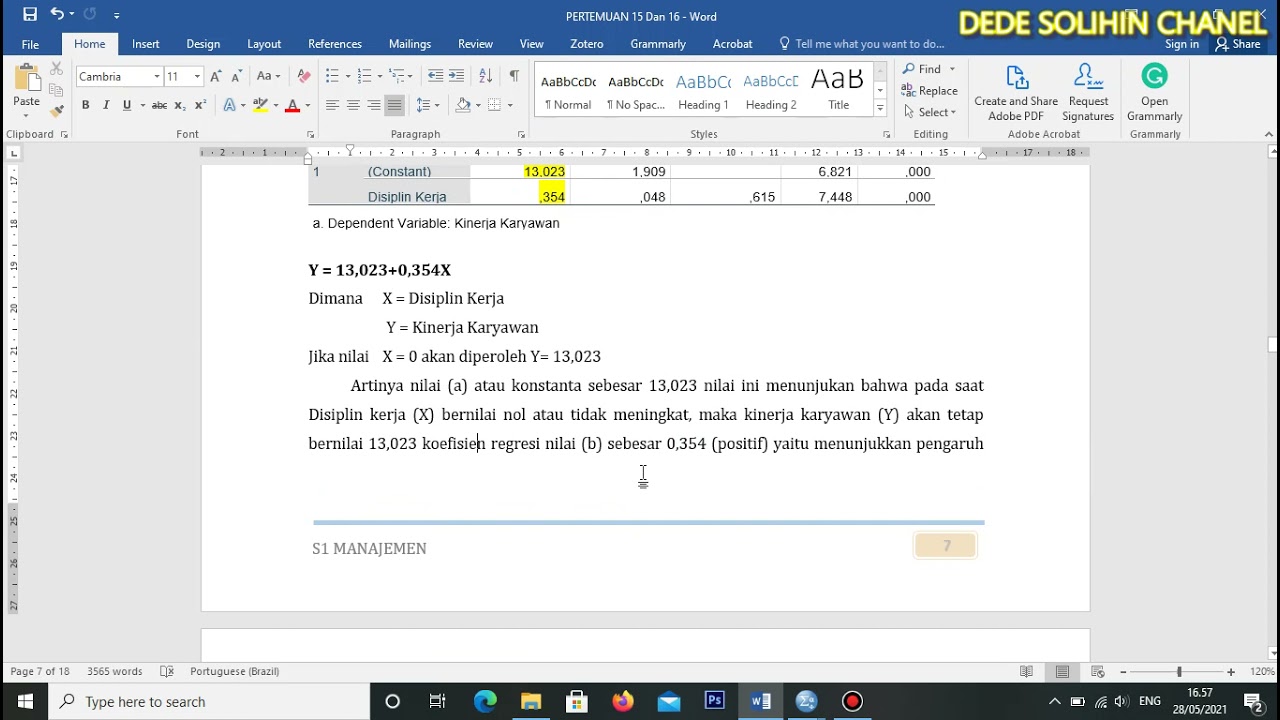Switch to the Design tab
1280x720 pixels.
click(203, 44)
